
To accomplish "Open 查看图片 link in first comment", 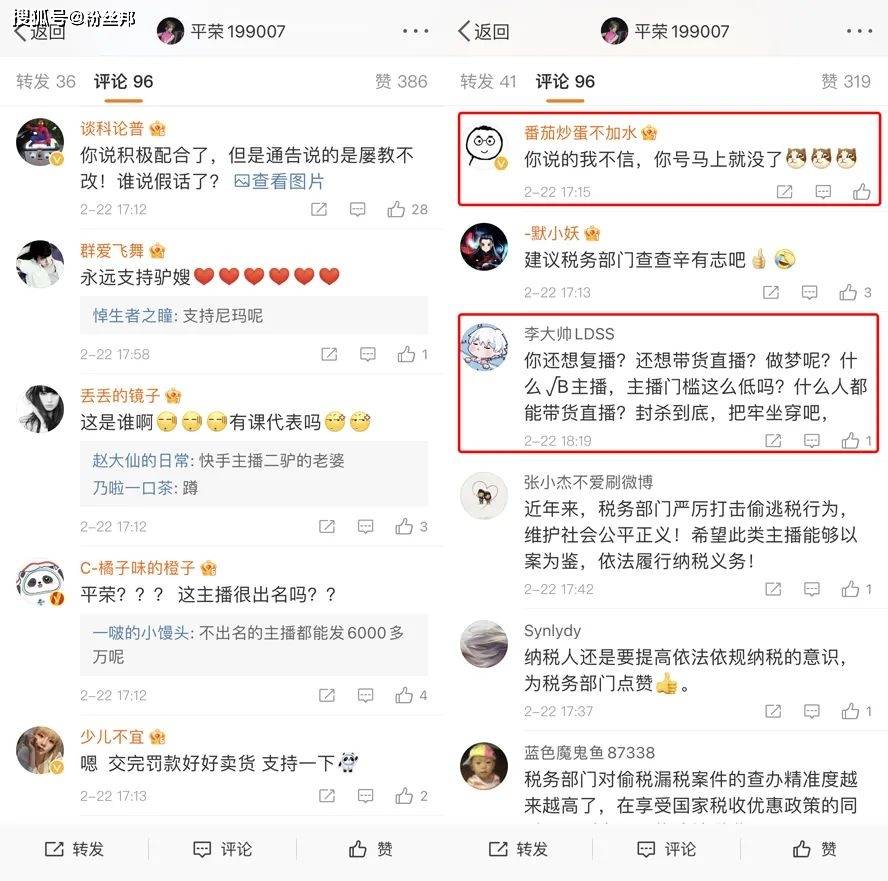I will click(x=279, y=181).
